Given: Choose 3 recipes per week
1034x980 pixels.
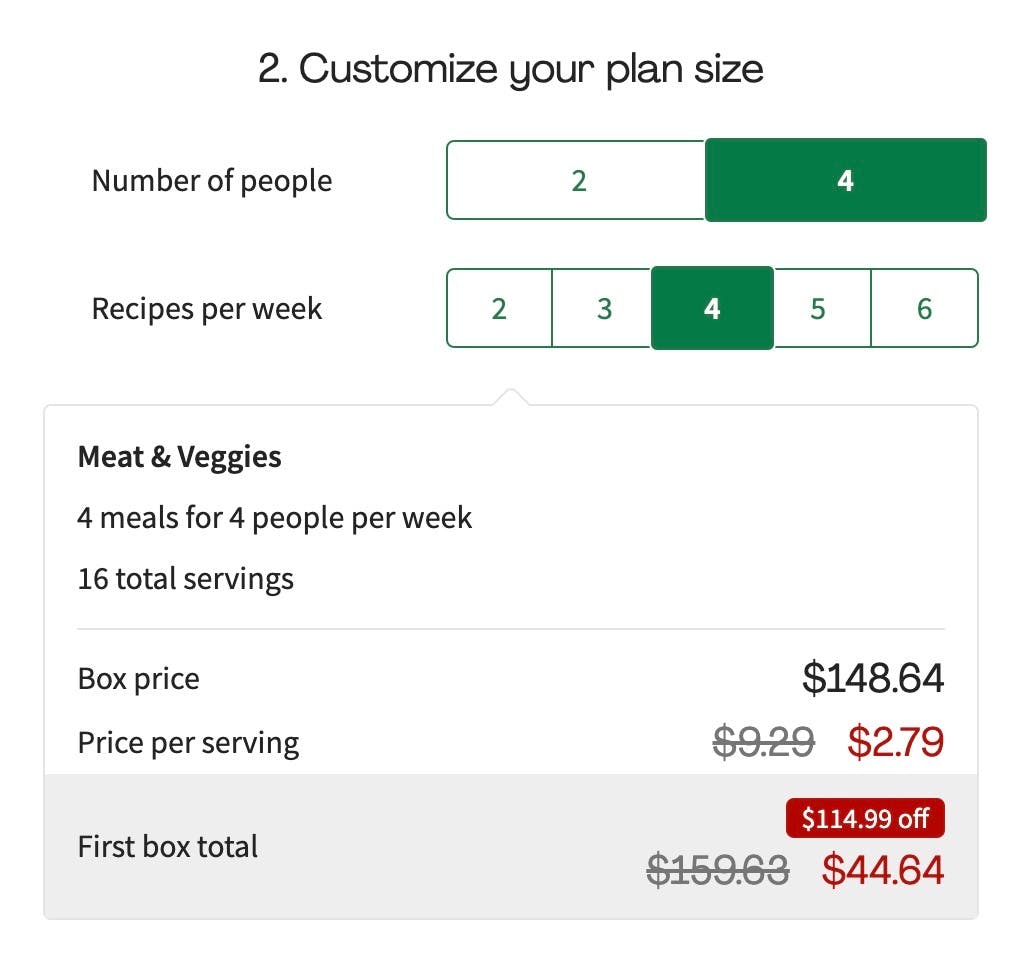Looking at the screenshot, I should click(604, 308).
